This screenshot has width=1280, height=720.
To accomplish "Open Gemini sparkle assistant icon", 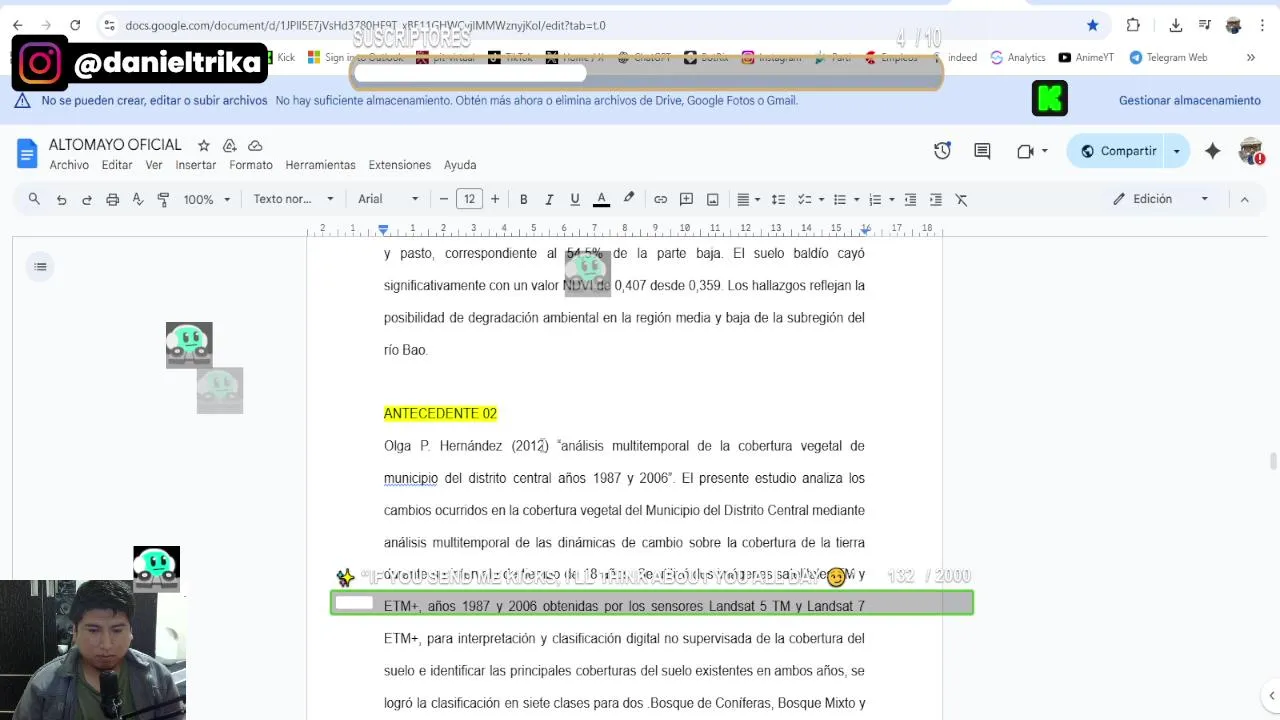I will click(x=1212, y=151).
